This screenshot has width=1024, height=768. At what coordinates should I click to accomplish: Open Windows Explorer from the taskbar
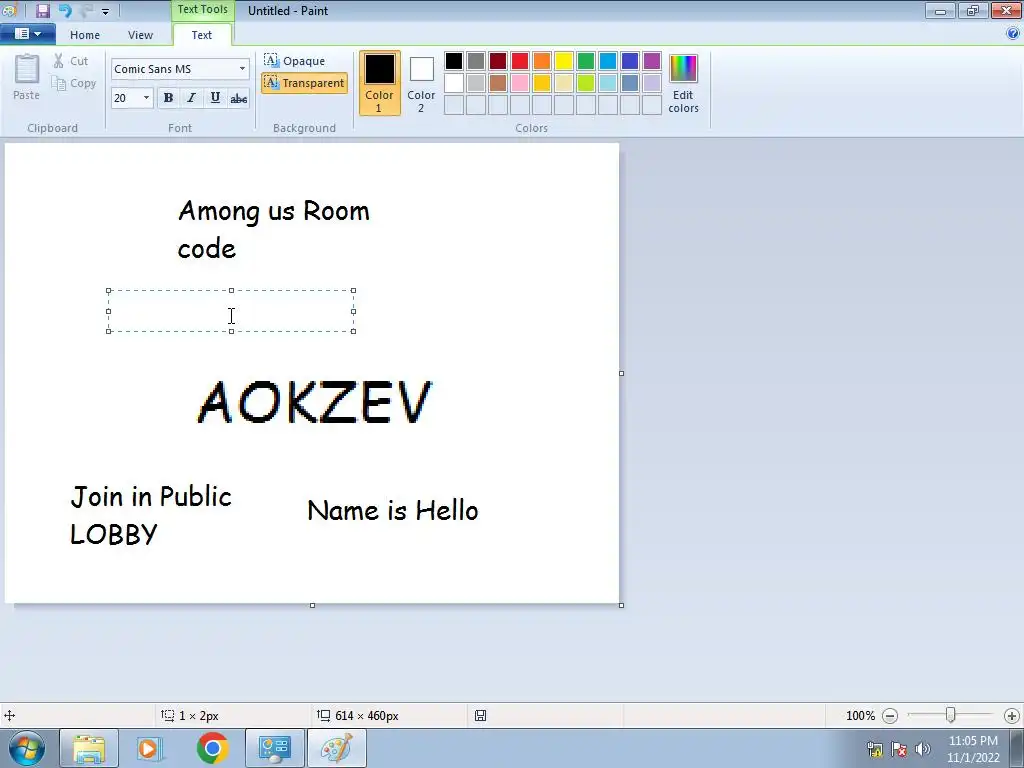(x=89, y=748)
